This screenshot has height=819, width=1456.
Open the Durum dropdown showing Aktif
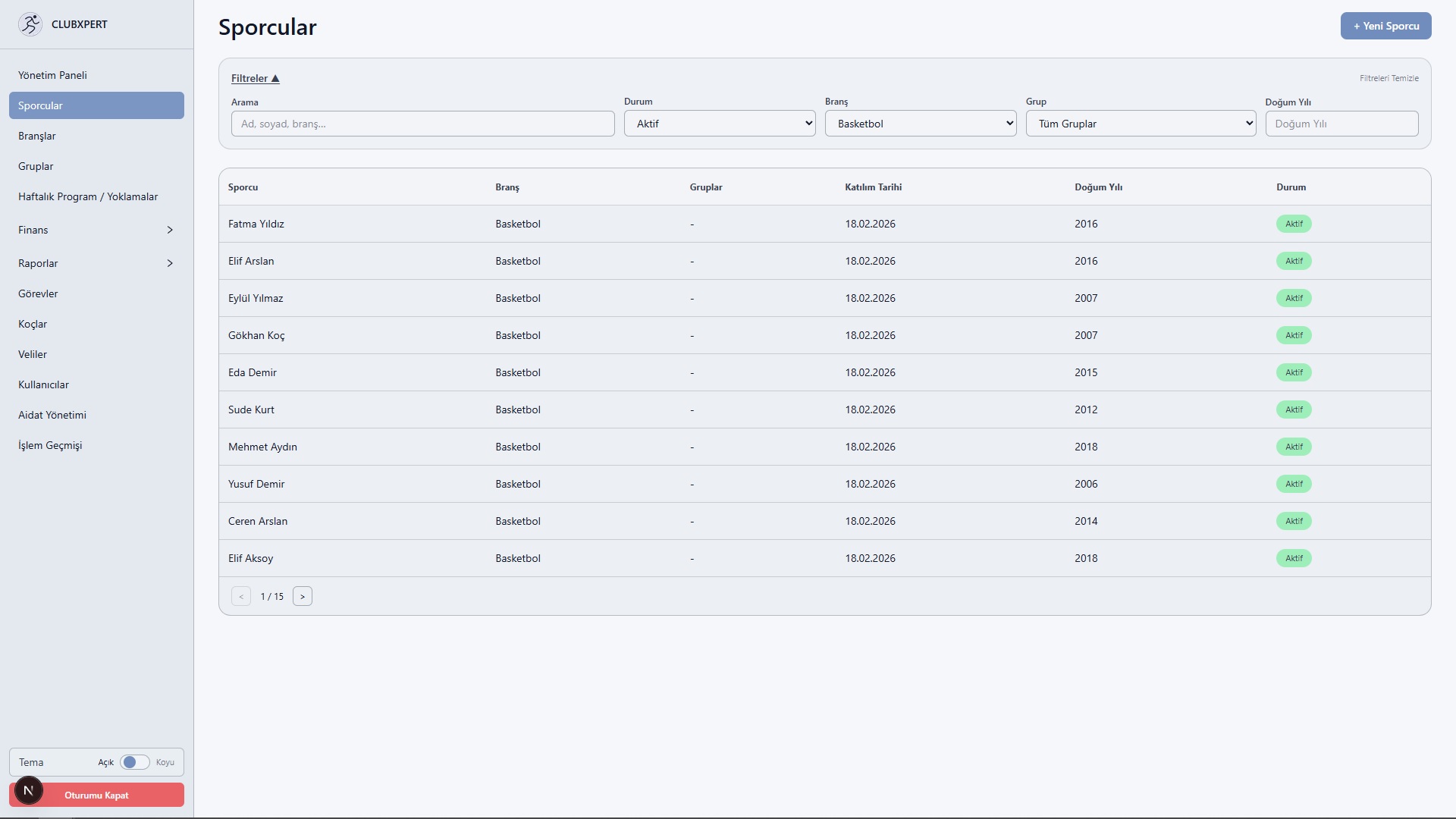point(719,124)
